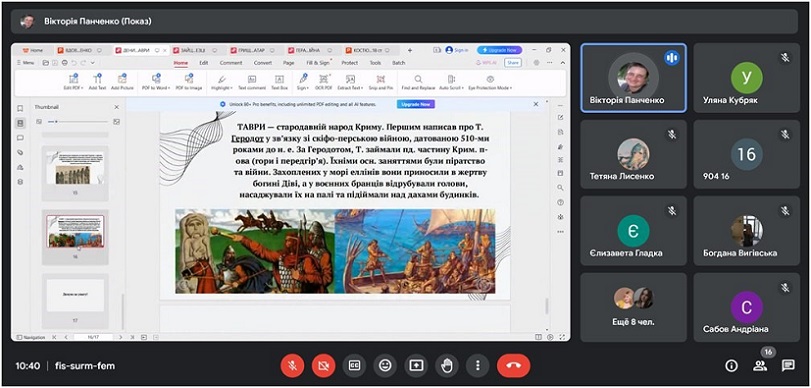Dismiss the Unlock Pro benefits banner
Viewport: 811px width, 388px height.
click(x=536, y=104)
